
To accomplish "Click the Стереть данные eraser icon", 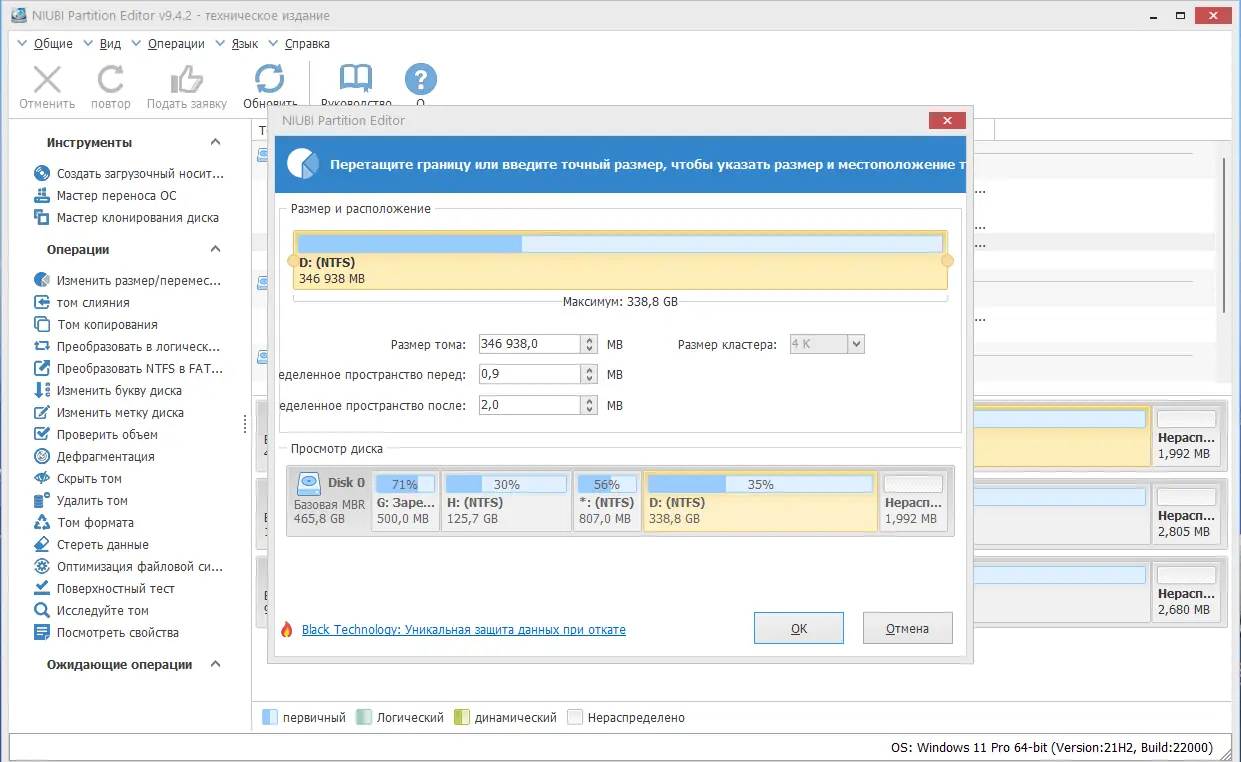I will (x=42, y=545).
